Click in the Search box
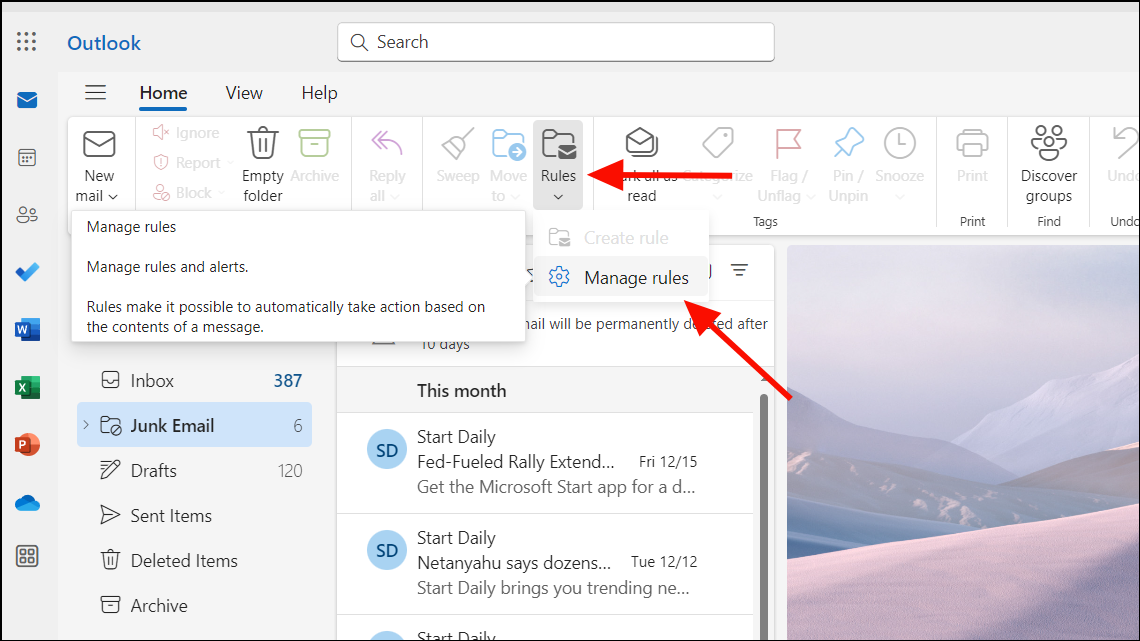The image size is (1140, 641). [555, 42]
